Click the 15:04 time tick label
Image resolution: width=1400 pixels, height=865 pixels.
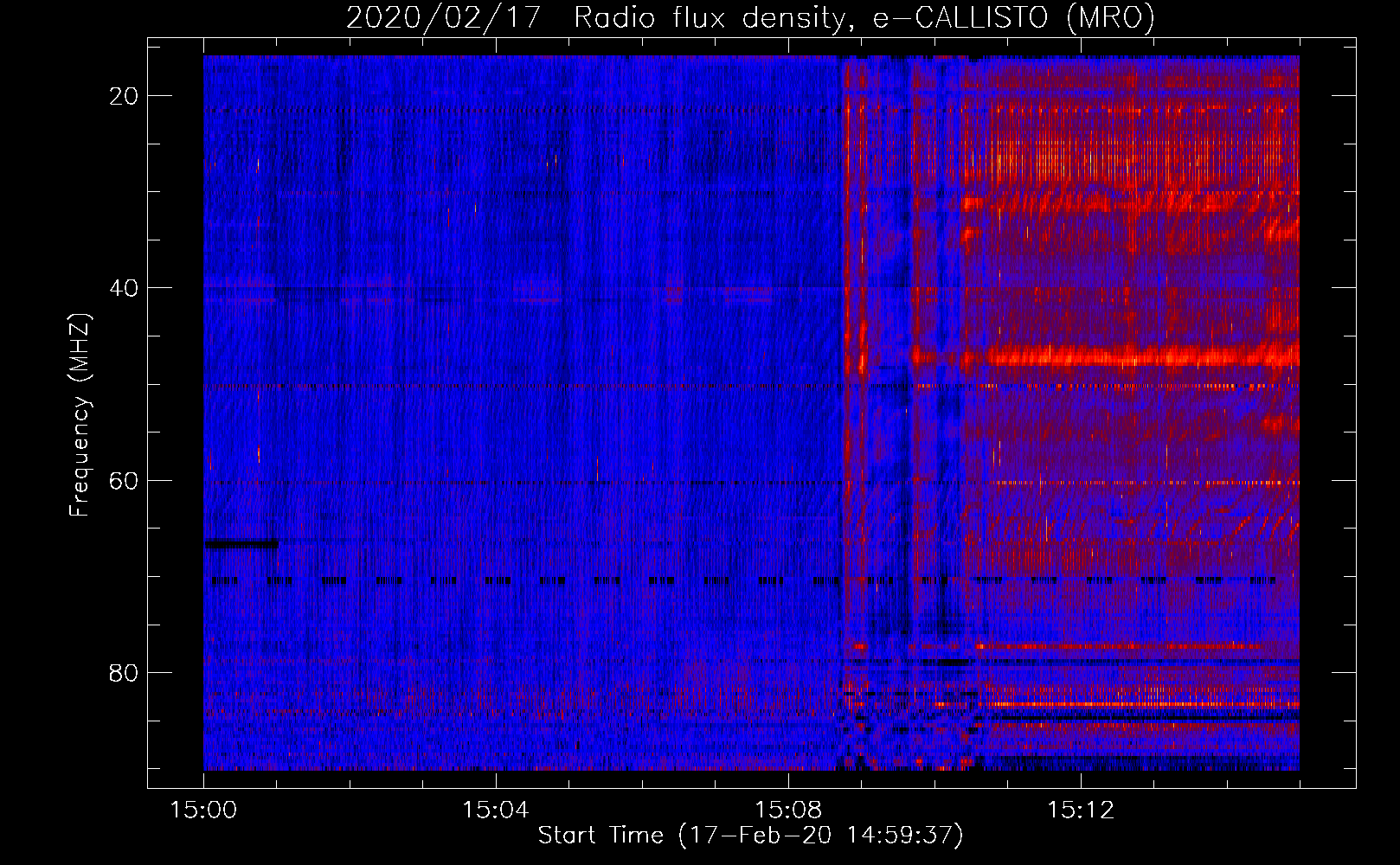pyautogui.click(x=495, y=811)
